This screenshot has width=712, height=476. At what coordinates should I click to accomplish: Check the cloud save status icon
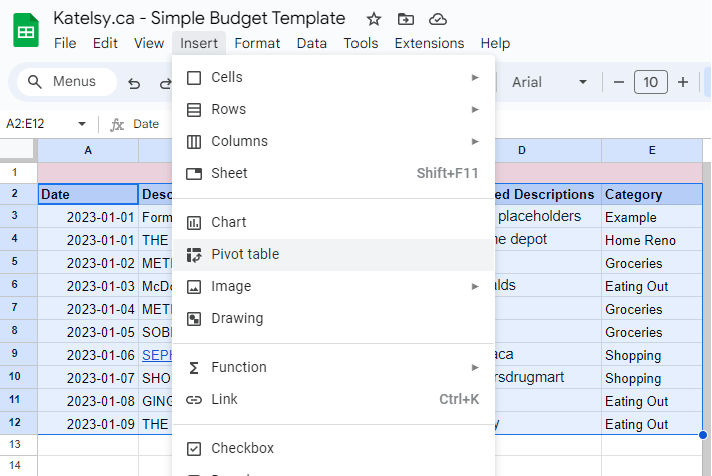tap(437, 19)
